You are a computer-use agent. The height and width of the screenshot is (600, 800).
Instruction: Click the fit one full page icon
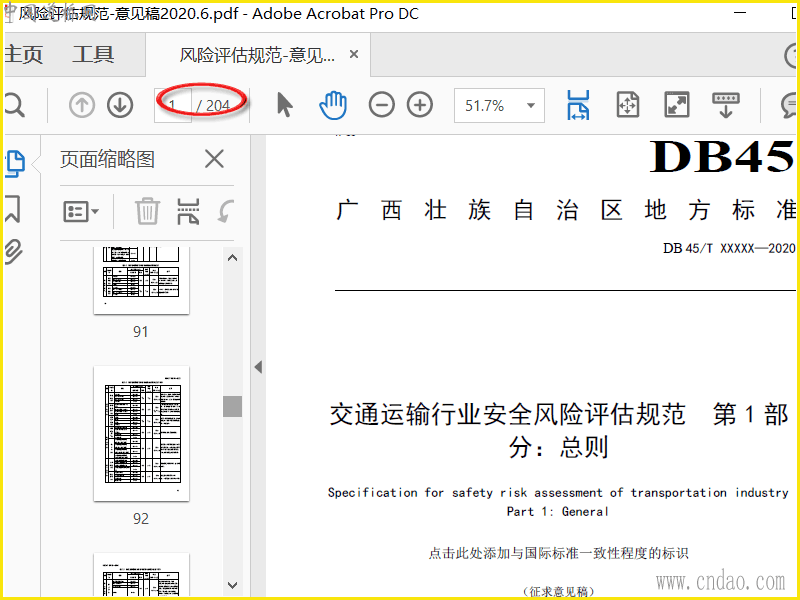pyautogui.click(x=628, y=105)
